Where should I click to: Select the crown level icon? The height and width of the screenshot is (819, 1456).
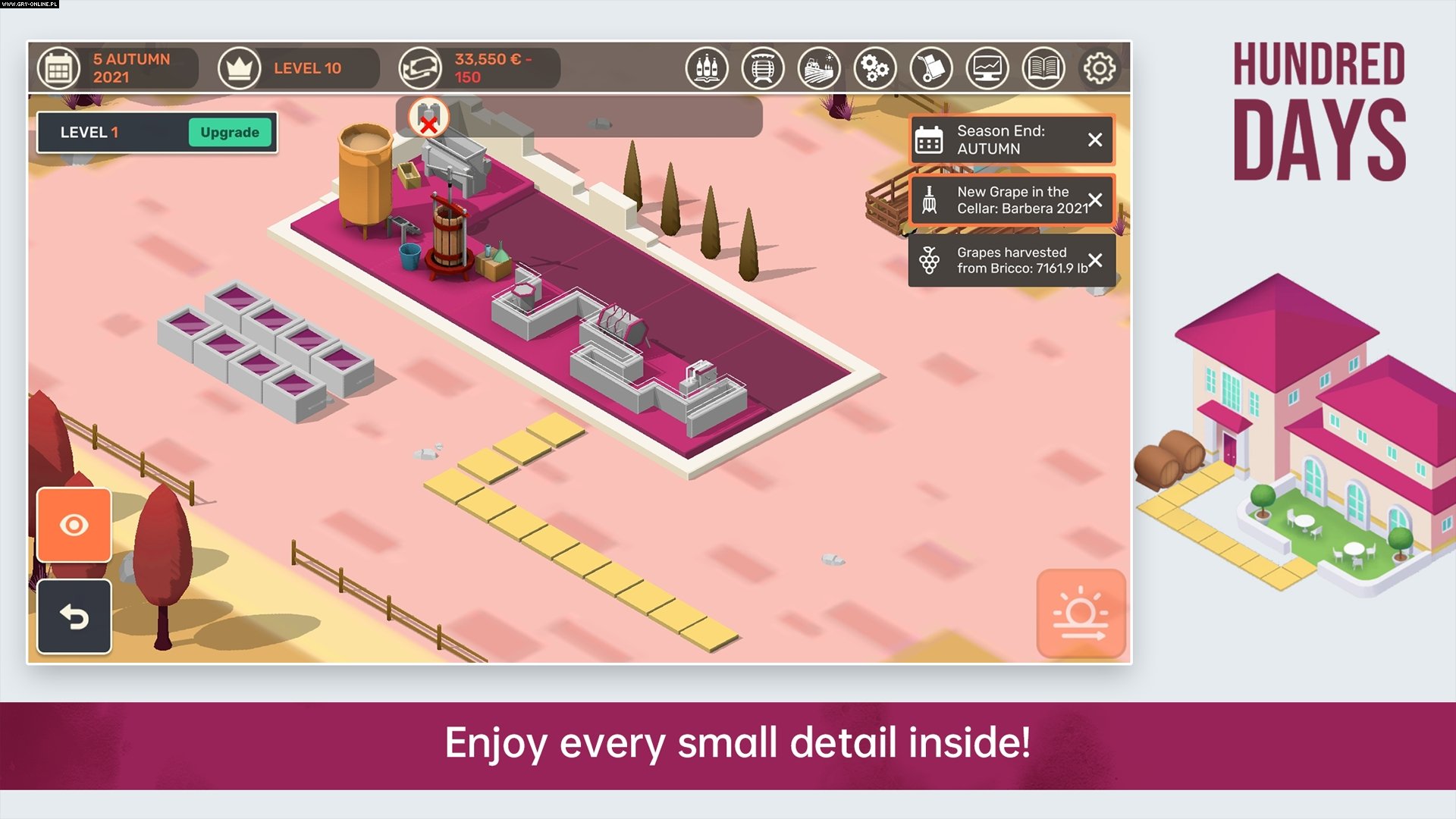click(241, 68)
